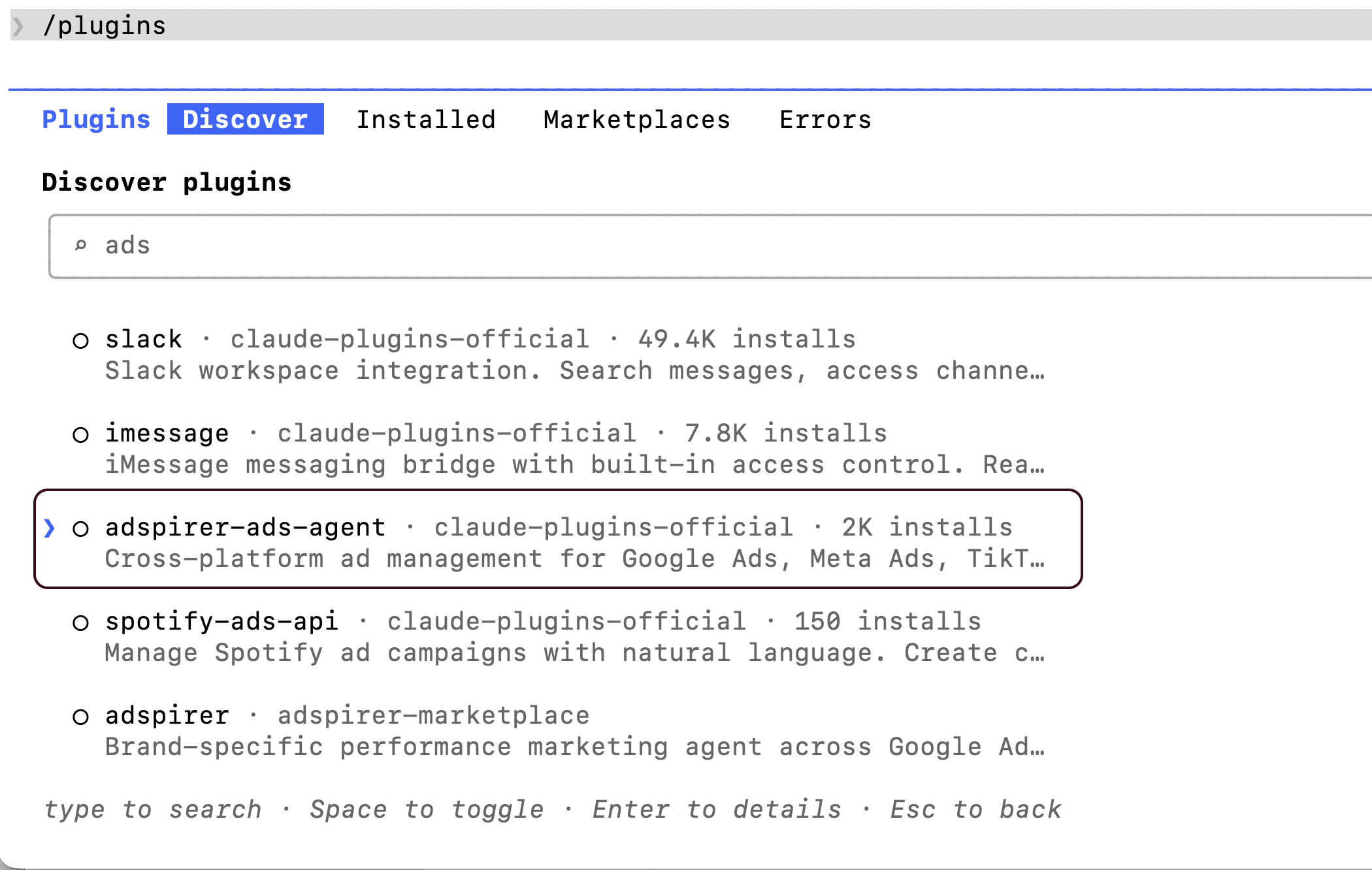This screenshot has height=870, width=1372.
Task: Switch to the Discover tab
Action: click(245, 119)
